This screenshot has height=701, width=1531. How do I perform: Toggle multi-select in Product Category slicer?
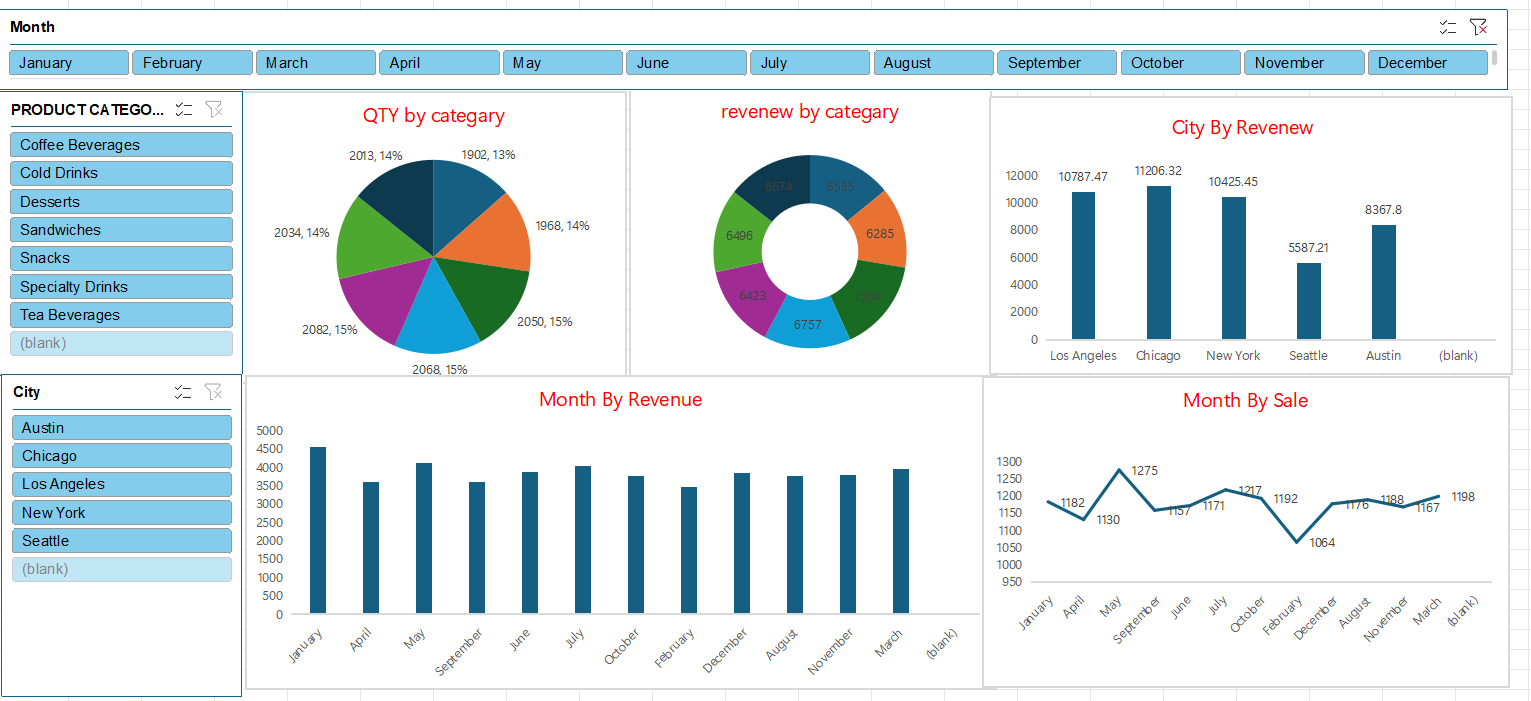point(183,109)
